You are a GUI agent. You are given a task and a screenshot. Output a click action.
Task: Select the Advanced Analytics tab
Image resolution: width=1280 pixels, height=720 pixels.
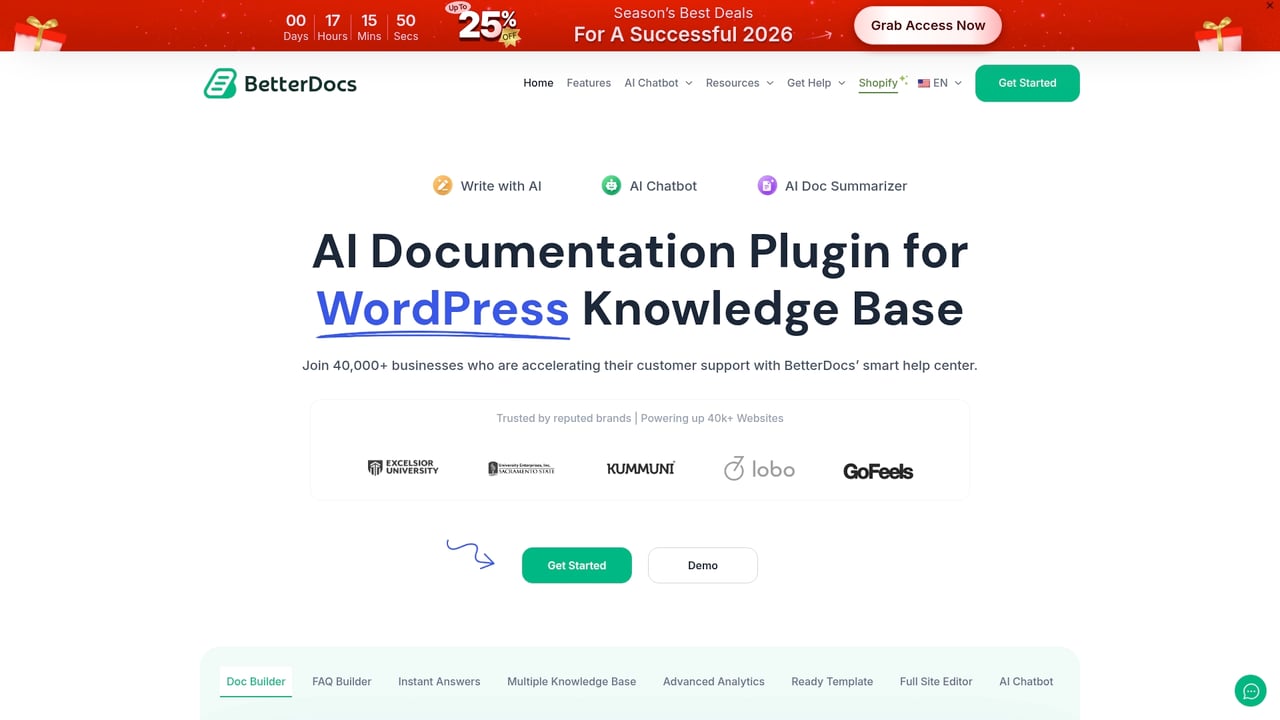[713, 681]
